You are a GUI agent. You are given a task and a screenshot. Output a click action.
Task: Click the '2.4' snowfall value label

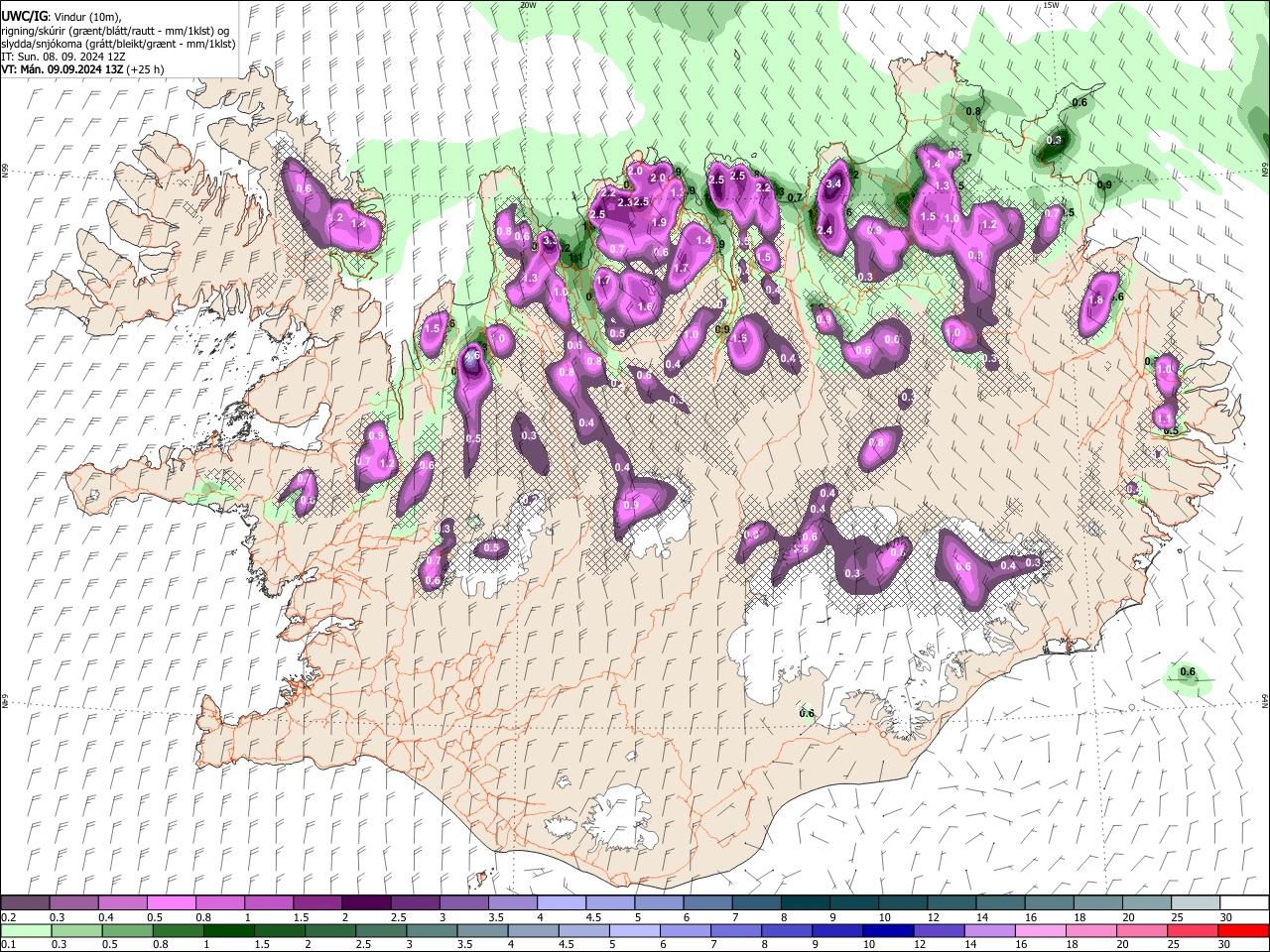pos(824,230)
